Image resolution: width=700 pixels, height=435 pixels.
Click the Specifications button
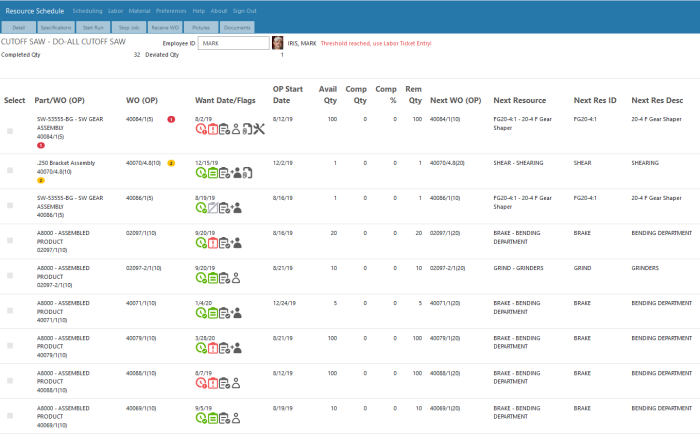coord(56,27)
